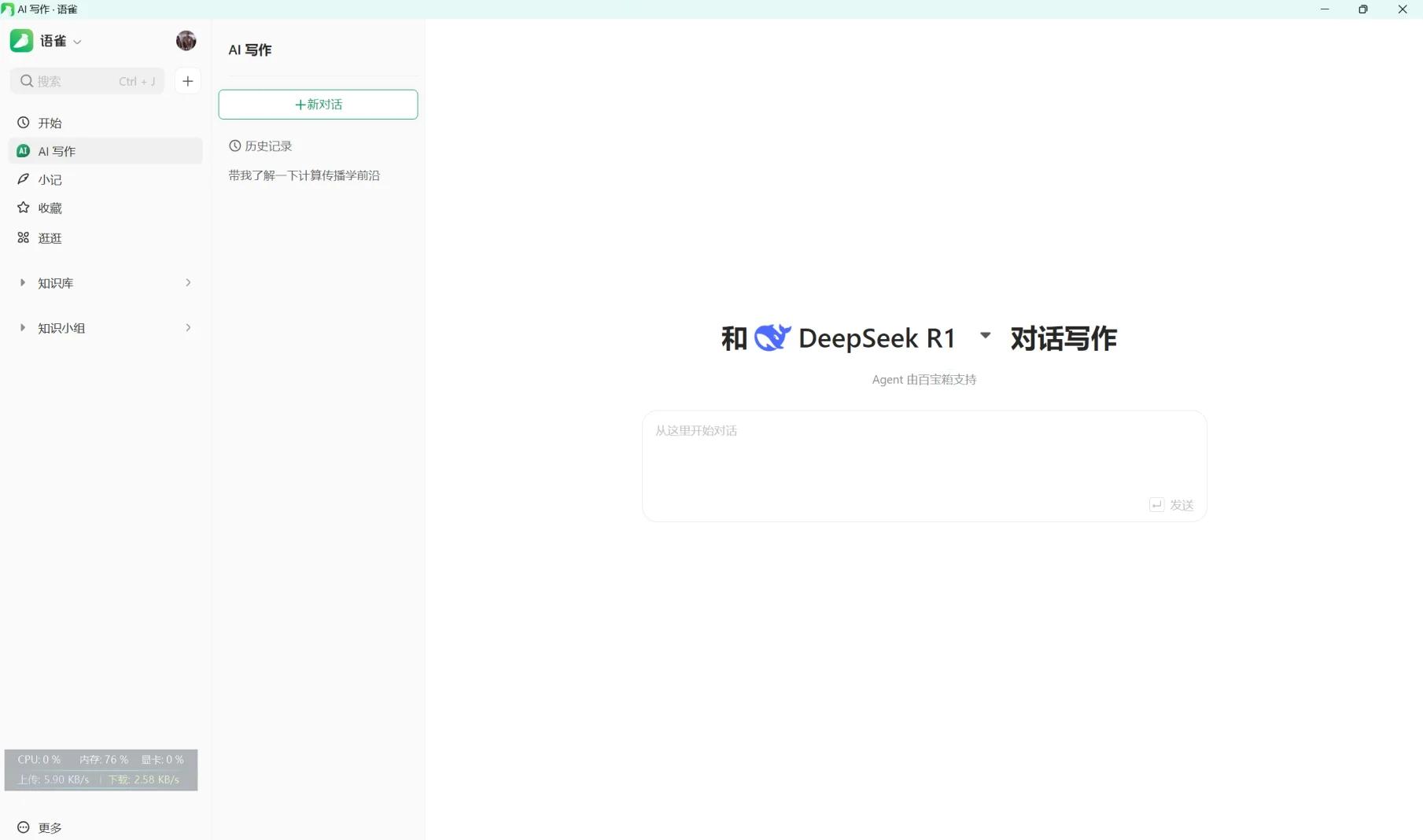Image resolution: width=1423 pixels, height=840 pixels.
Task: Restore down the Yuque window
Action: coord(1363,9)
